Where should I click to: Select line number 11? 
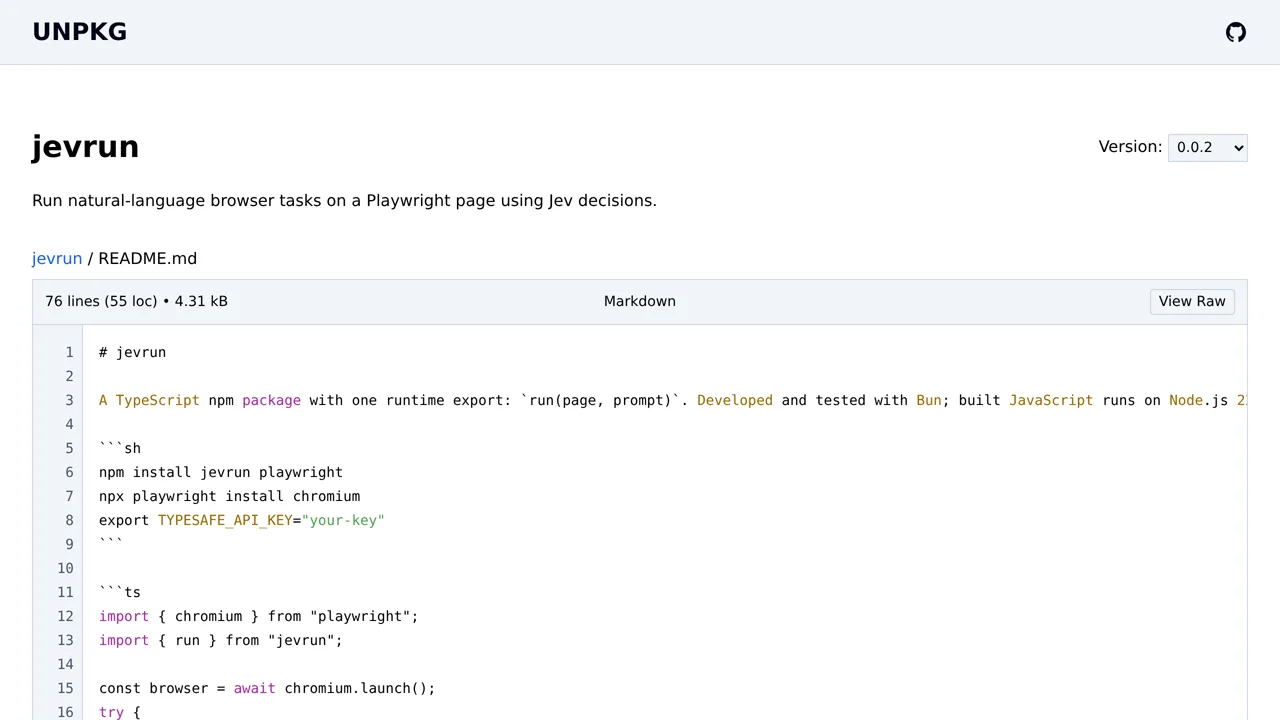coord(66,592)
